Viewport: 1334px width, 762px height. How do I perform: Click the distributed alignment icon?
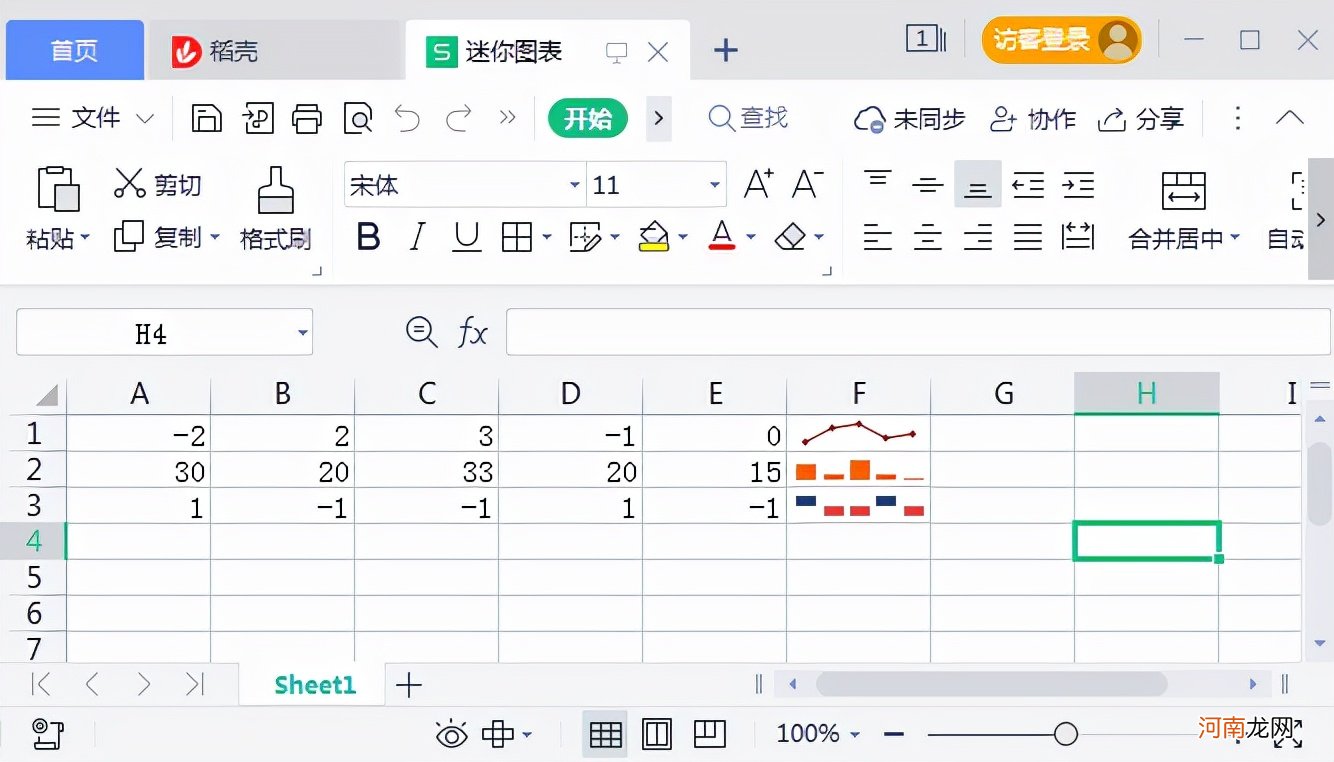tap(1078, 237)
